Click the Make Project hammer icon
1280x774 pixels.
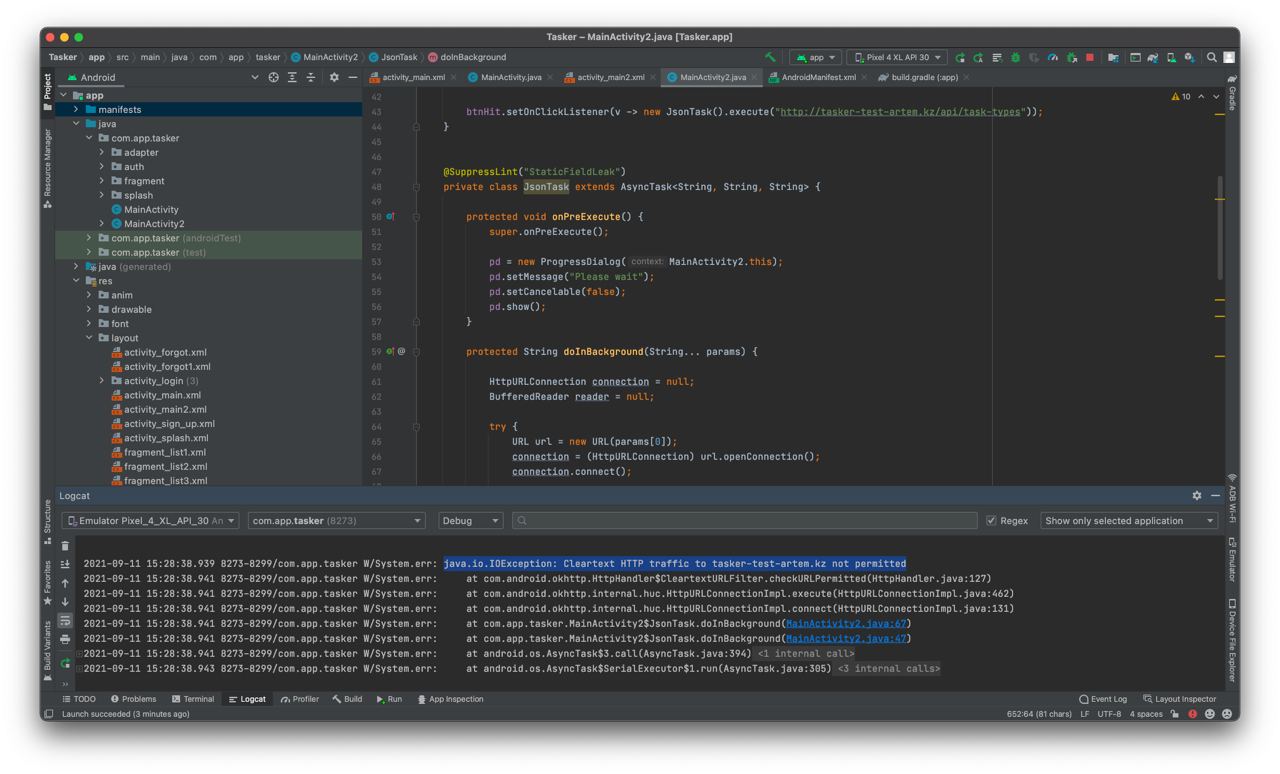[x=770, y=57]
